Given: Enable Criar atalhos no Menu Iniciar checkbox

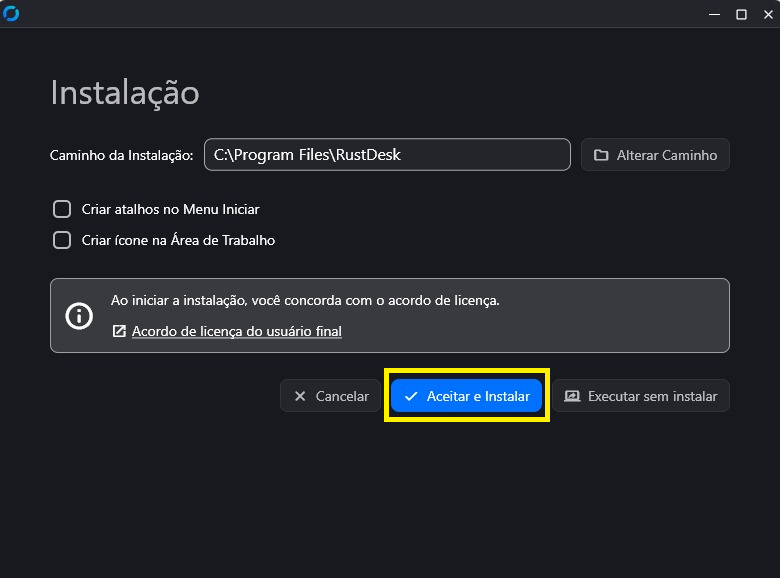Looking at the screenshot, I should pos(62,209).
